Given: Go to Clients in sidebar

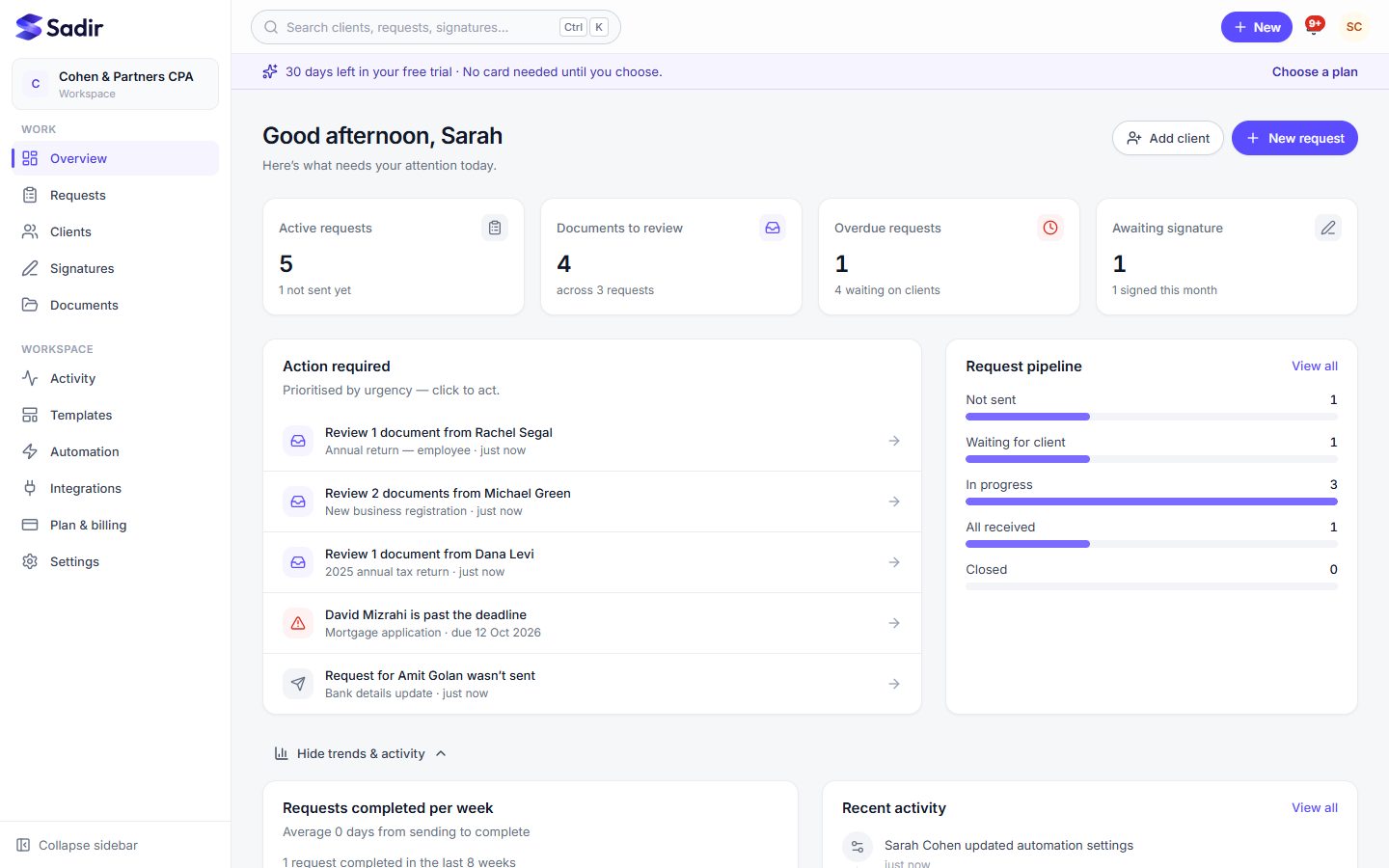Looking at the screenshot, I should click(x=115, y=231).
